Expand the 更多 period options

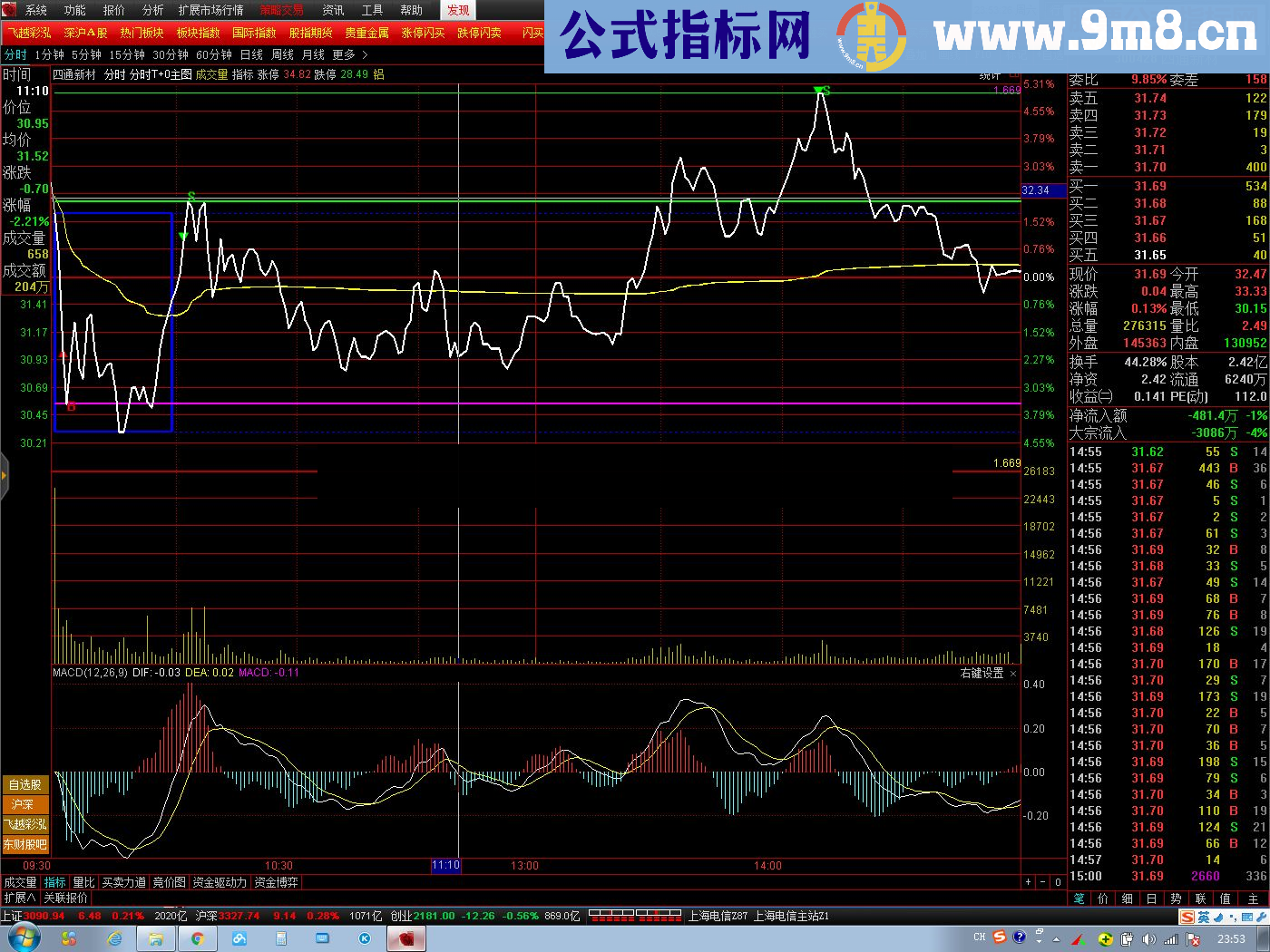click(349, 55)
